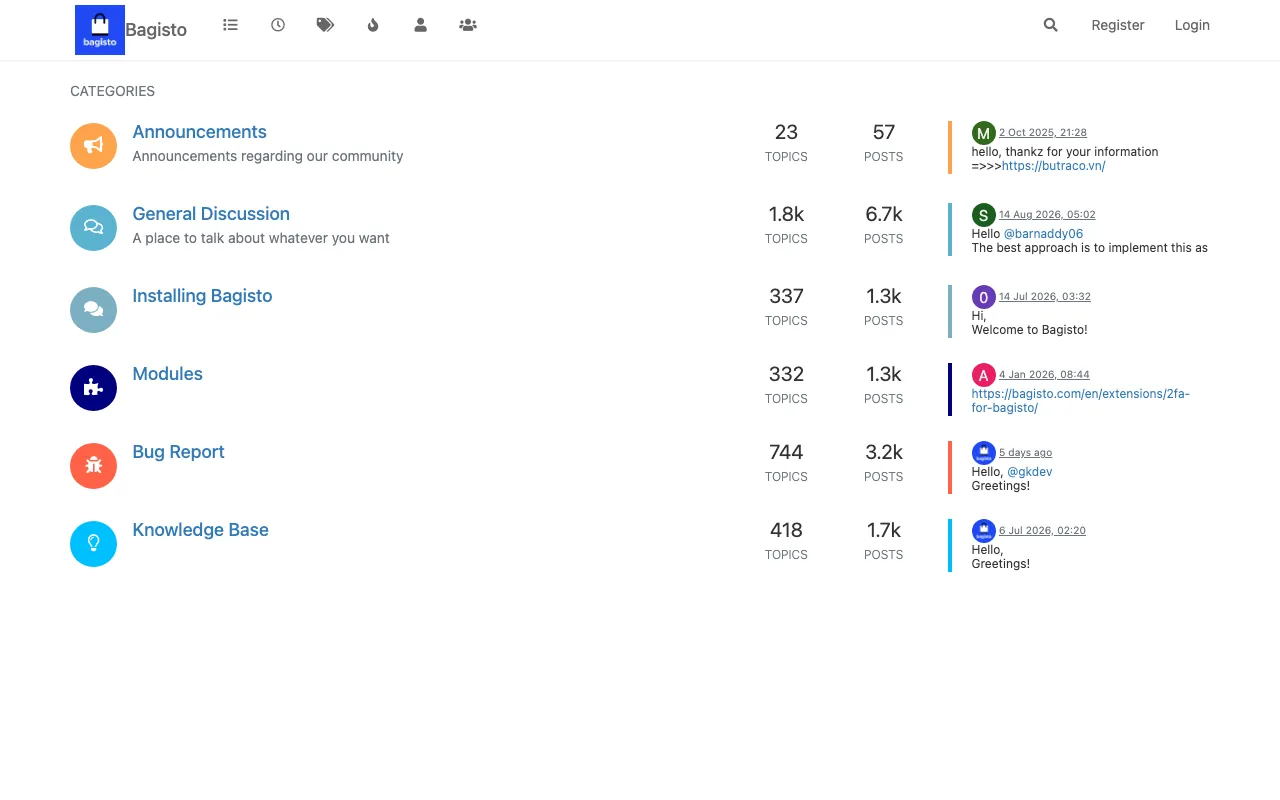Open the Register page
This screenshot has width=1280, height=800.
1118,25
